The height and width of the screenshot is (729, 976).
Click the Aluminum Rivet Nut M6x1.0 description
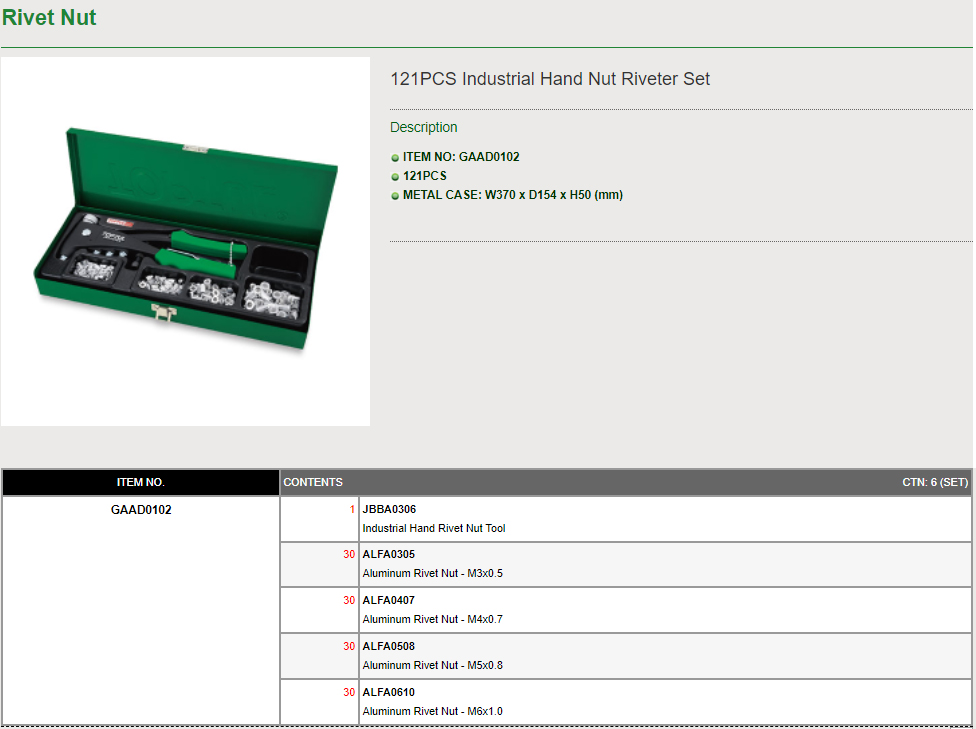432,711
